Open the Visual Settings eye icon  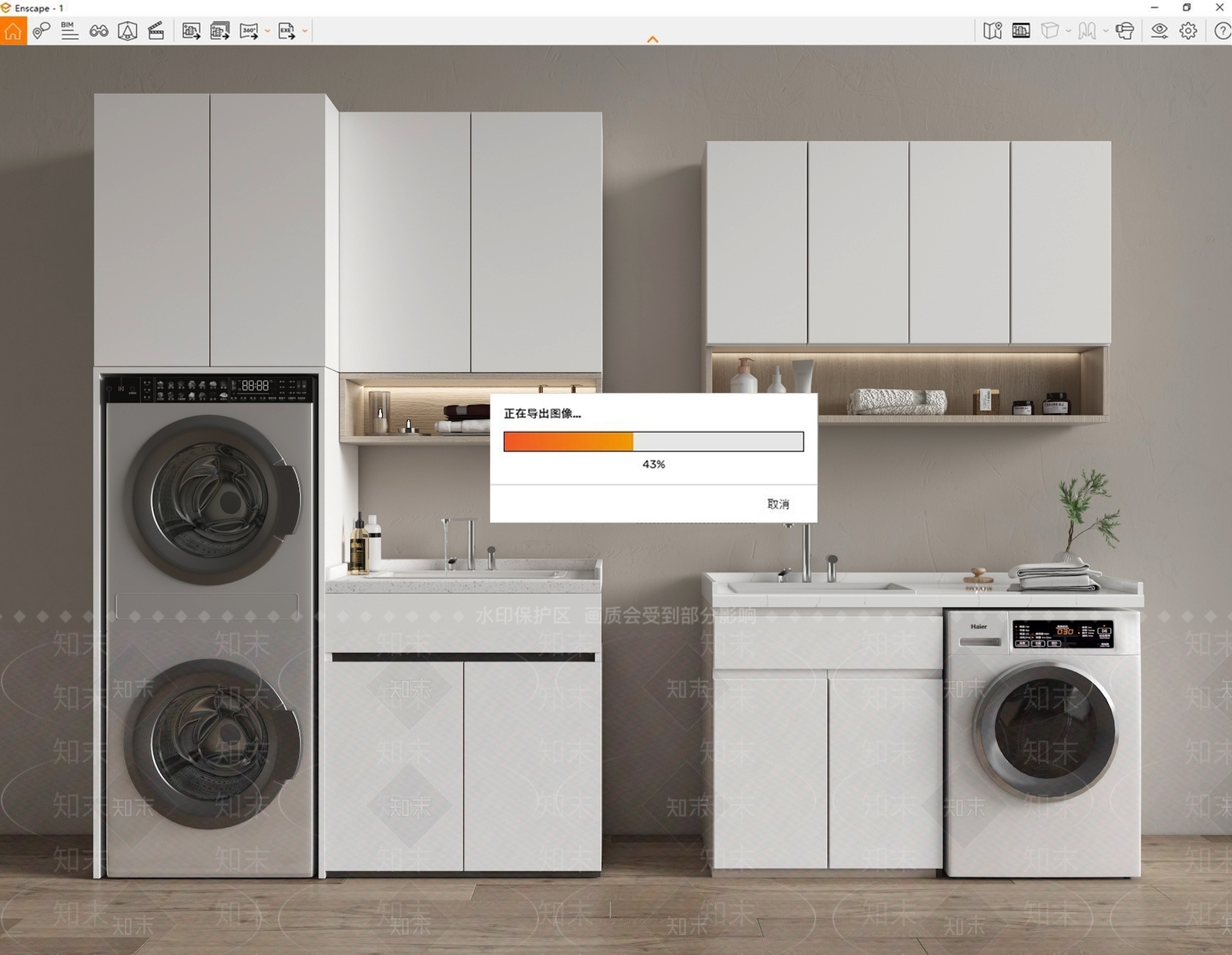tap(1159, 31)
